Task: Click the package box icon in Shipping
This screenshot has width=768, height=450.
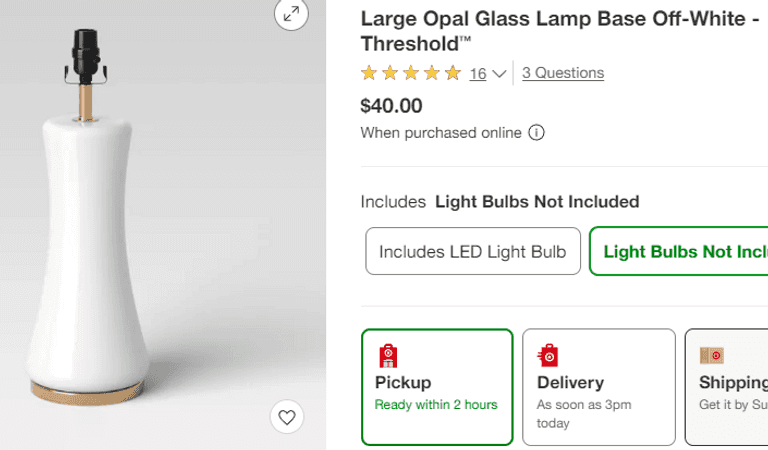Action: (x=712, y=356)
